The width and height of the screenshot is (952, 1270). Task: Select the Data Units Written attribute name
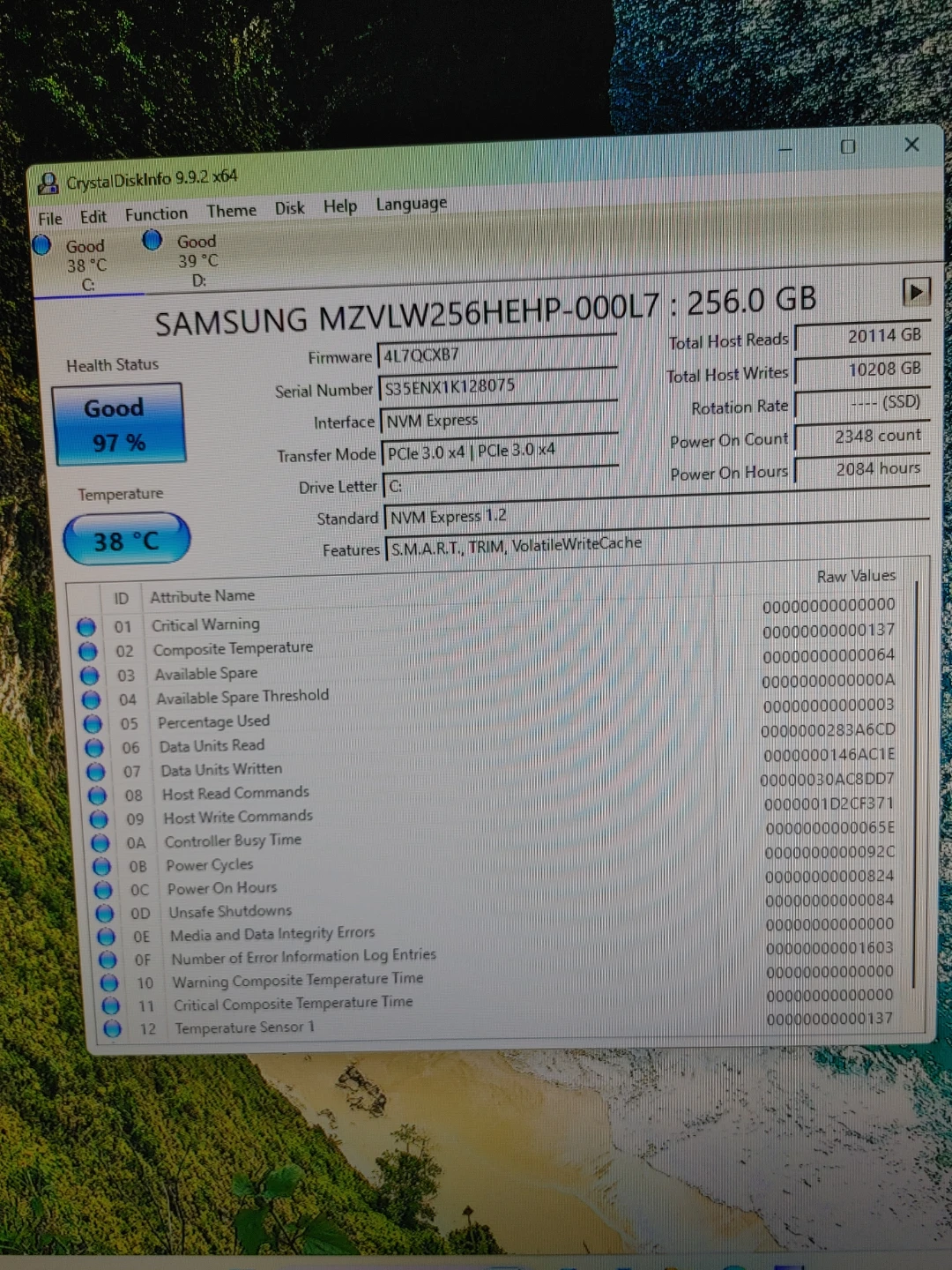tap(221, 769)
